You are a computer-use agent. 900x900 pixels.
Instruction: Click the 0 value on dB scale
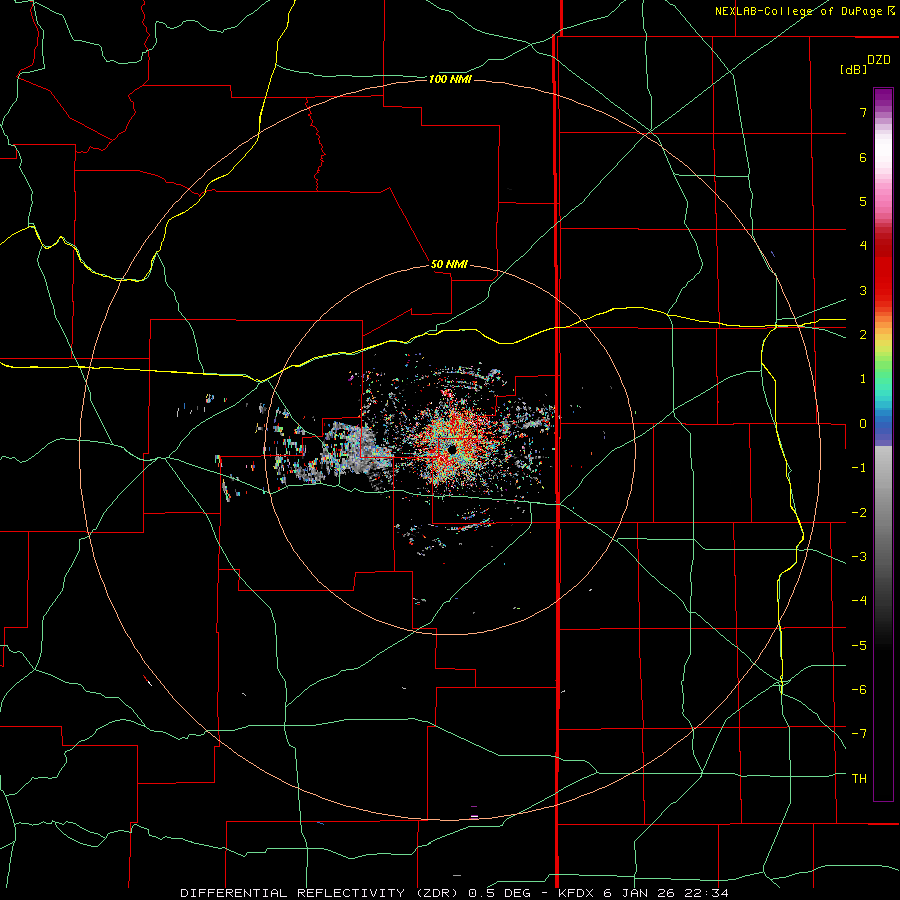click(x=863, y=424)
